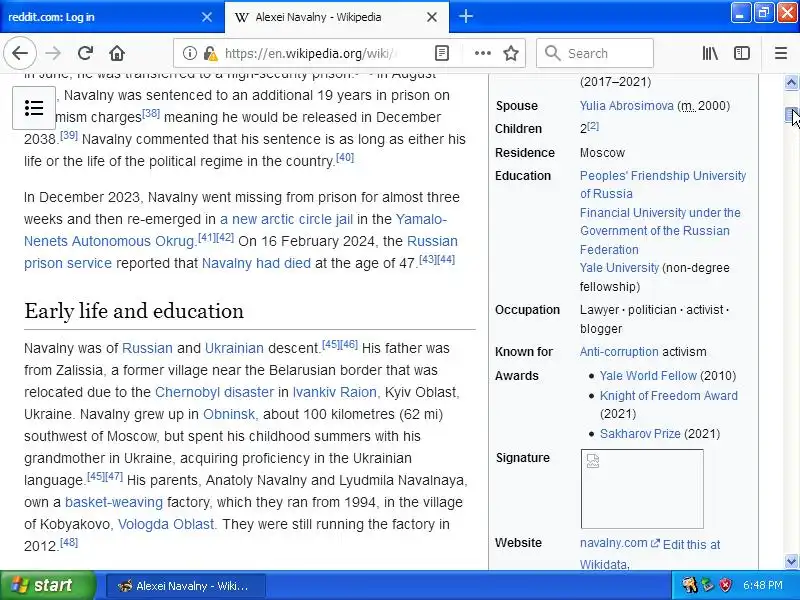
Task: Open the Russian descent link
Action: pyautogui.click(x=147, y=348)
